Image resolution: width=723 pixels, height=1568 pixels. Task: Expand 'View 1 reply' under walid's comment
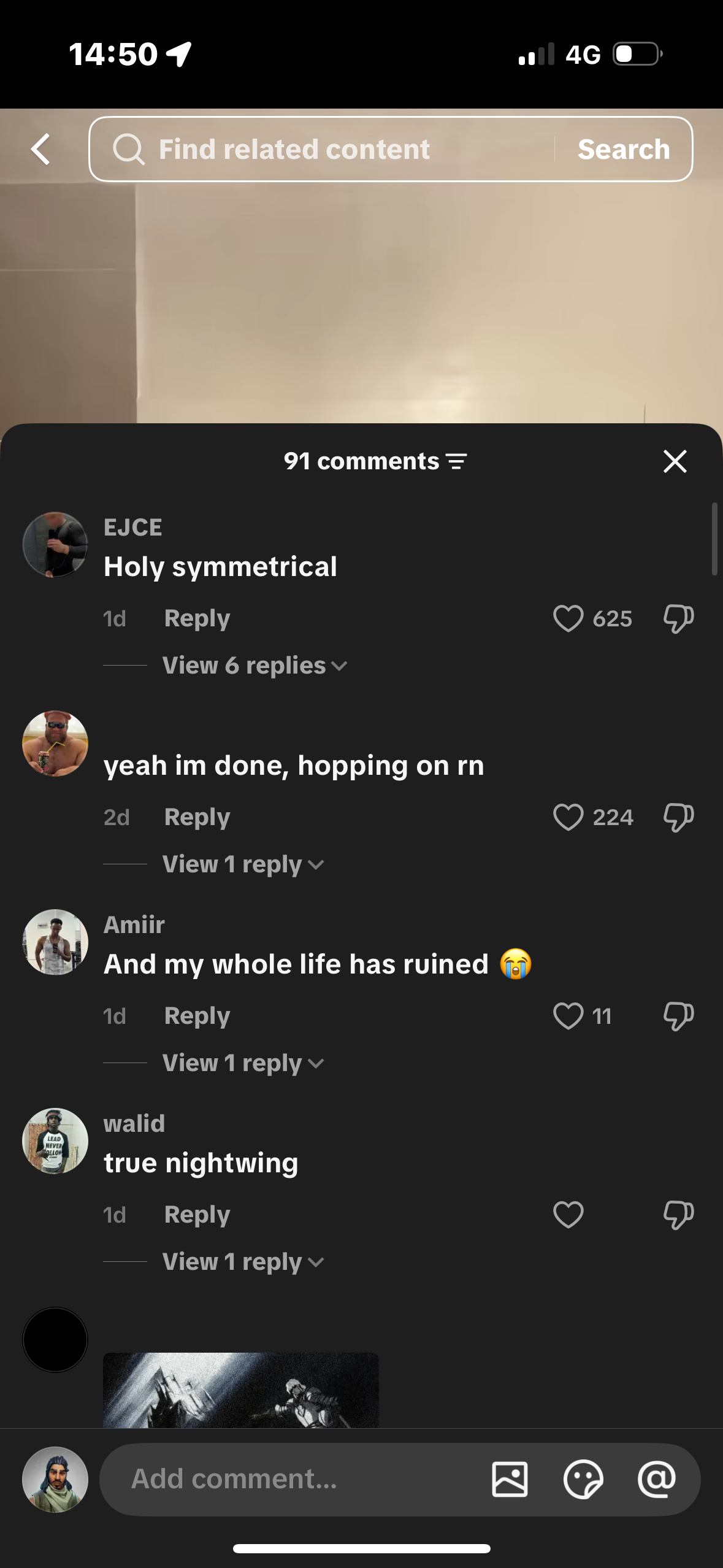click(243, 1262)
